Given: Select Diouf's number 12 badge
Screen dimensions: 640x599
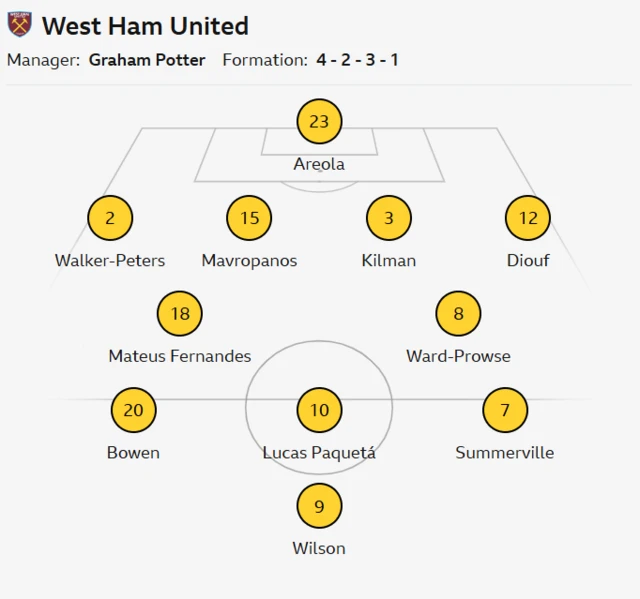Looking at the screenshot, I should [x=528, y=218].
